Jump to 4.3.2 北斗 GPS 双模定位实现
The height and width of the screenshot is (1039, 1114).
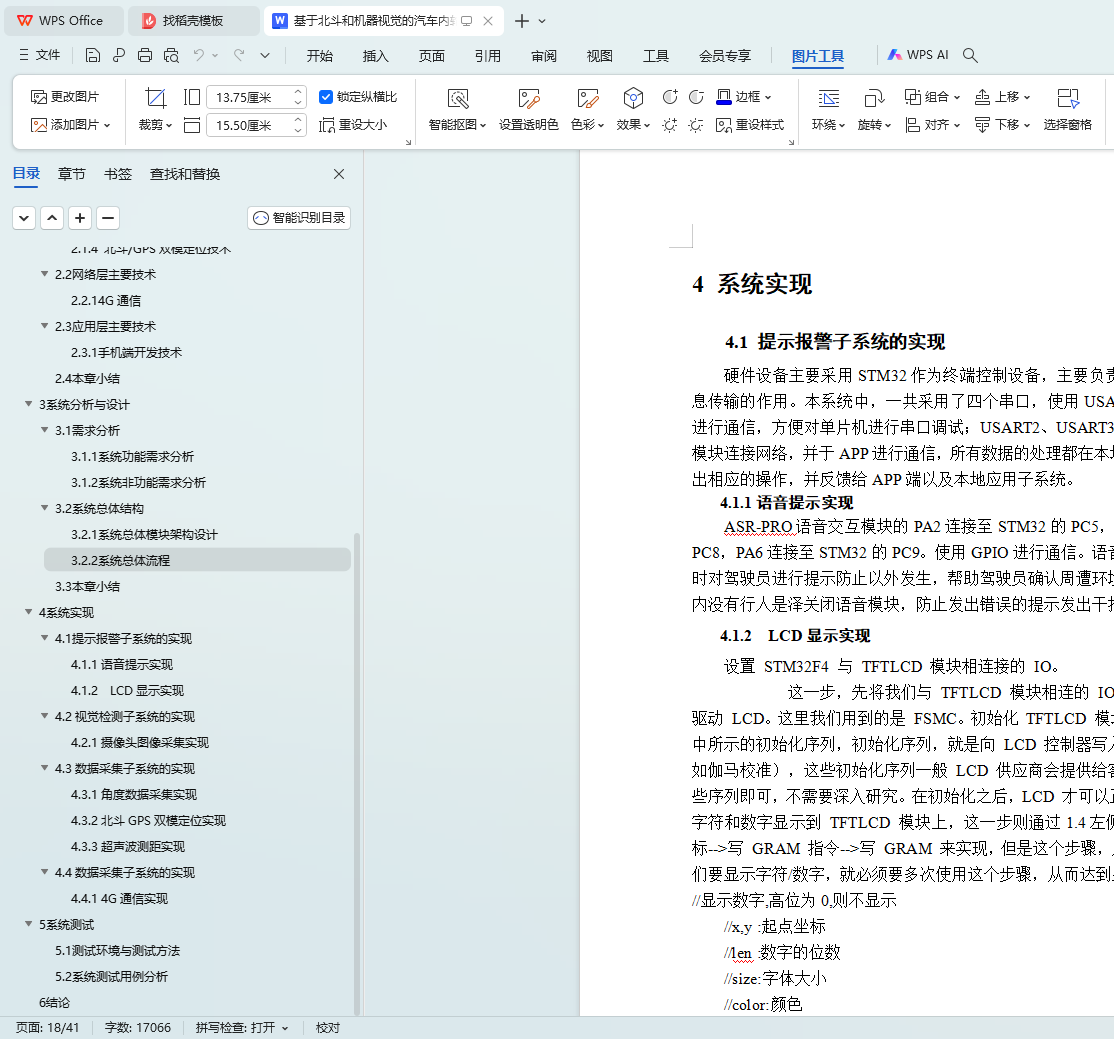click(148, 820)
